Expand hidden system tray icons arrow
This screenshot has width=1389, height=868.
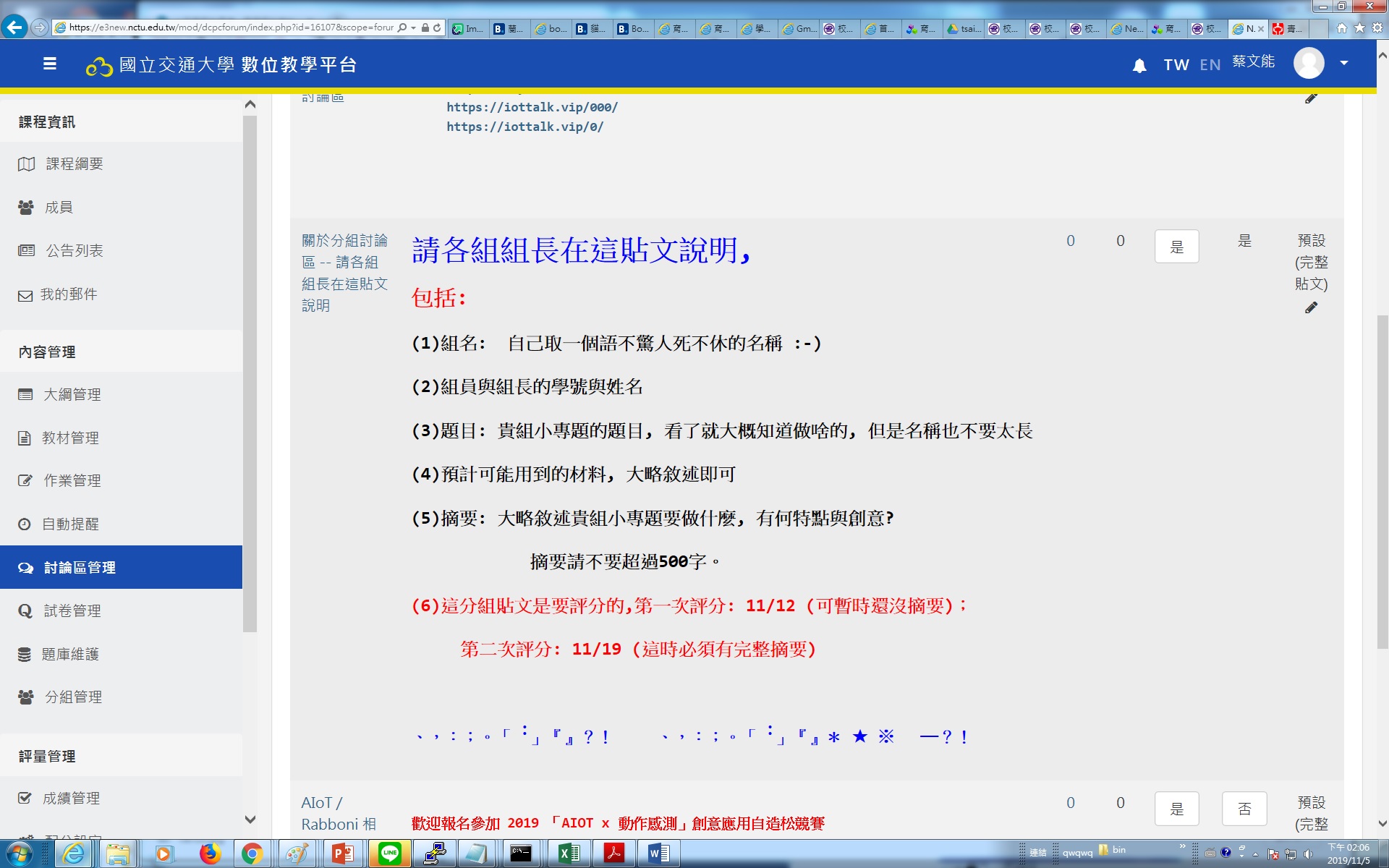(x=1255, y=854)
